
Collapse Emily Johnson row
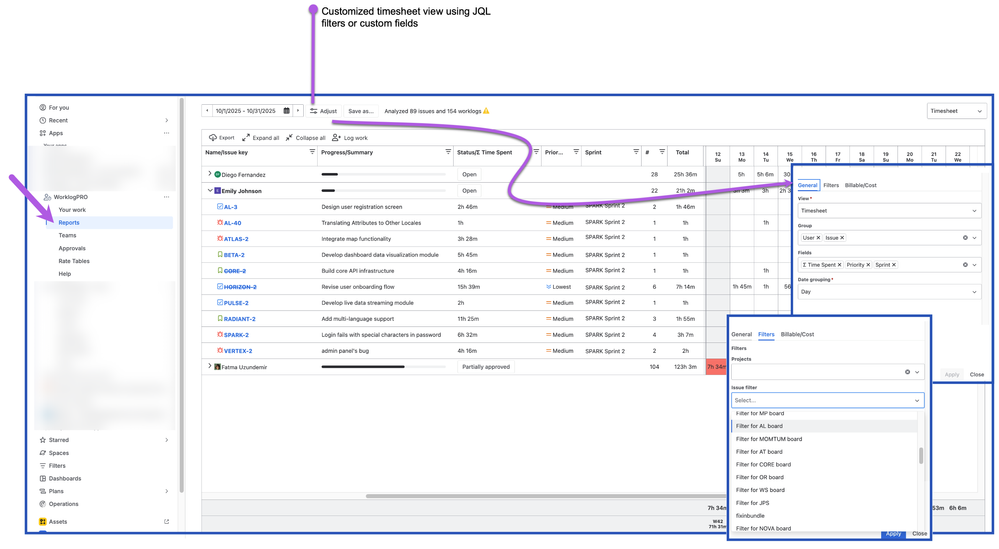coord(210,190)
